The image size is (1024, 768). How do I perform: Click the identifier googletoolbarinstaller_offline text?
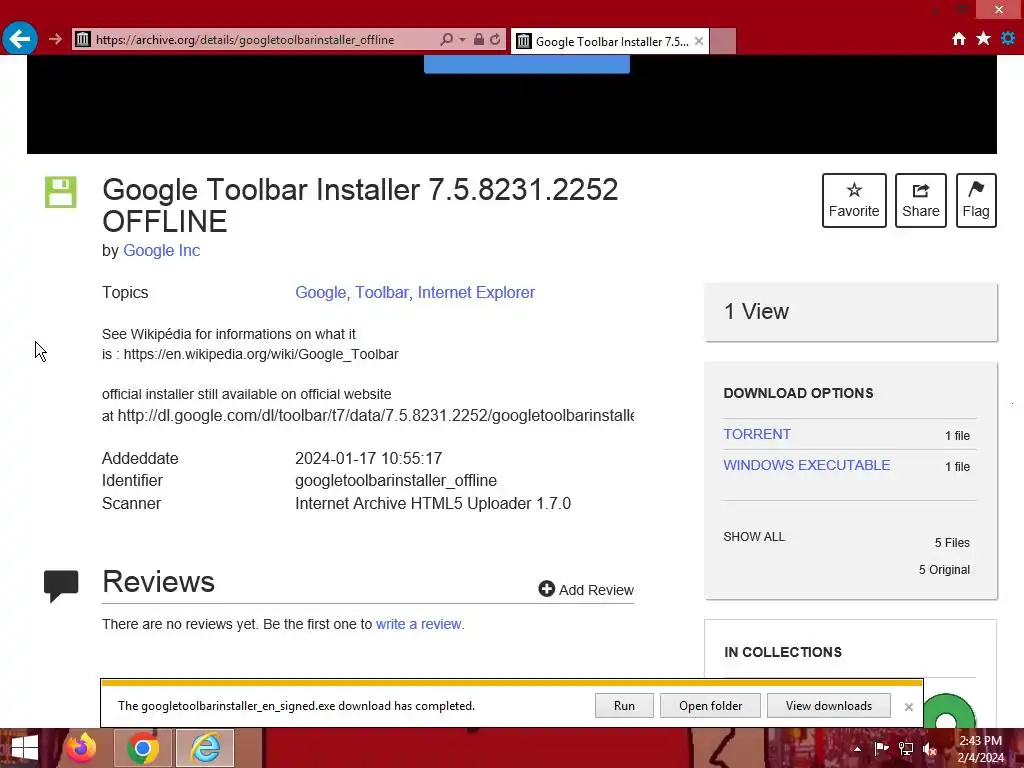(396, 481)
